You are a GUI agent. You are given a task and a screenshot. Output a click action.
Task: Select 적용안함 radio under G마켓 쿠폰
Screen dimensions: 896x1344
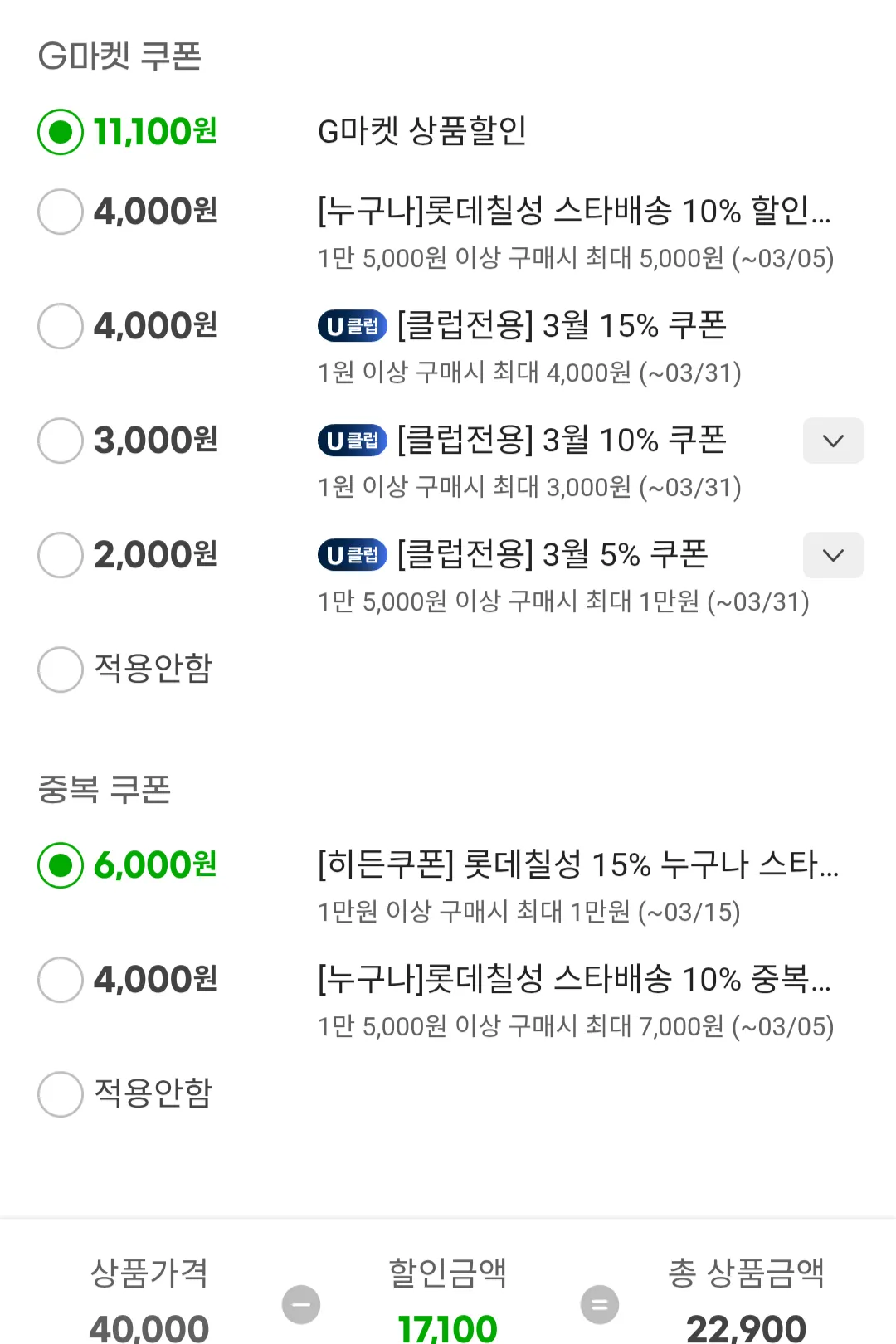pos(61,670)
